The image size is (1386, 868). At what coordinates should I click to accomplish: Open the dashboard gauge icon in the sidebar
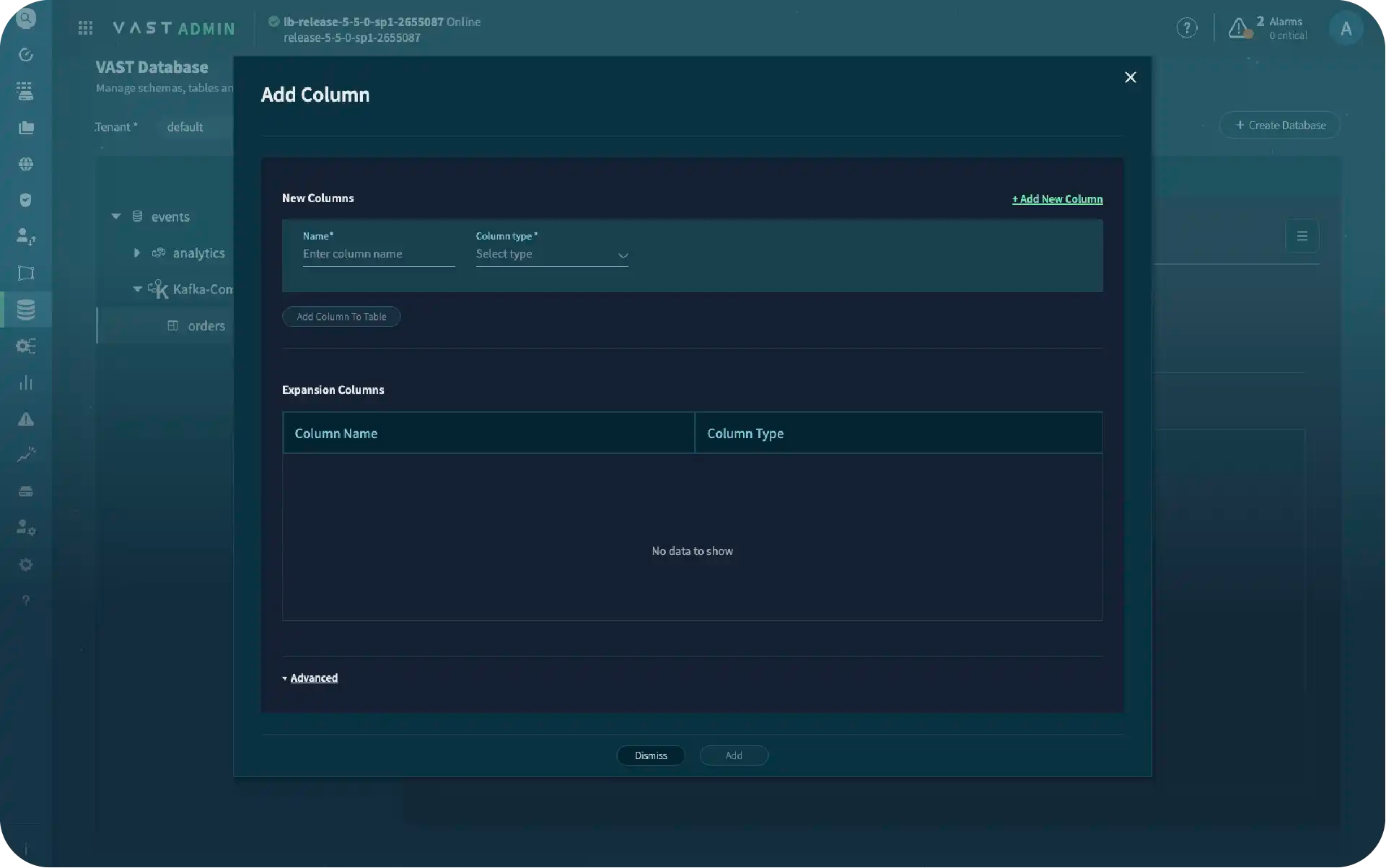tap(26, 55)
